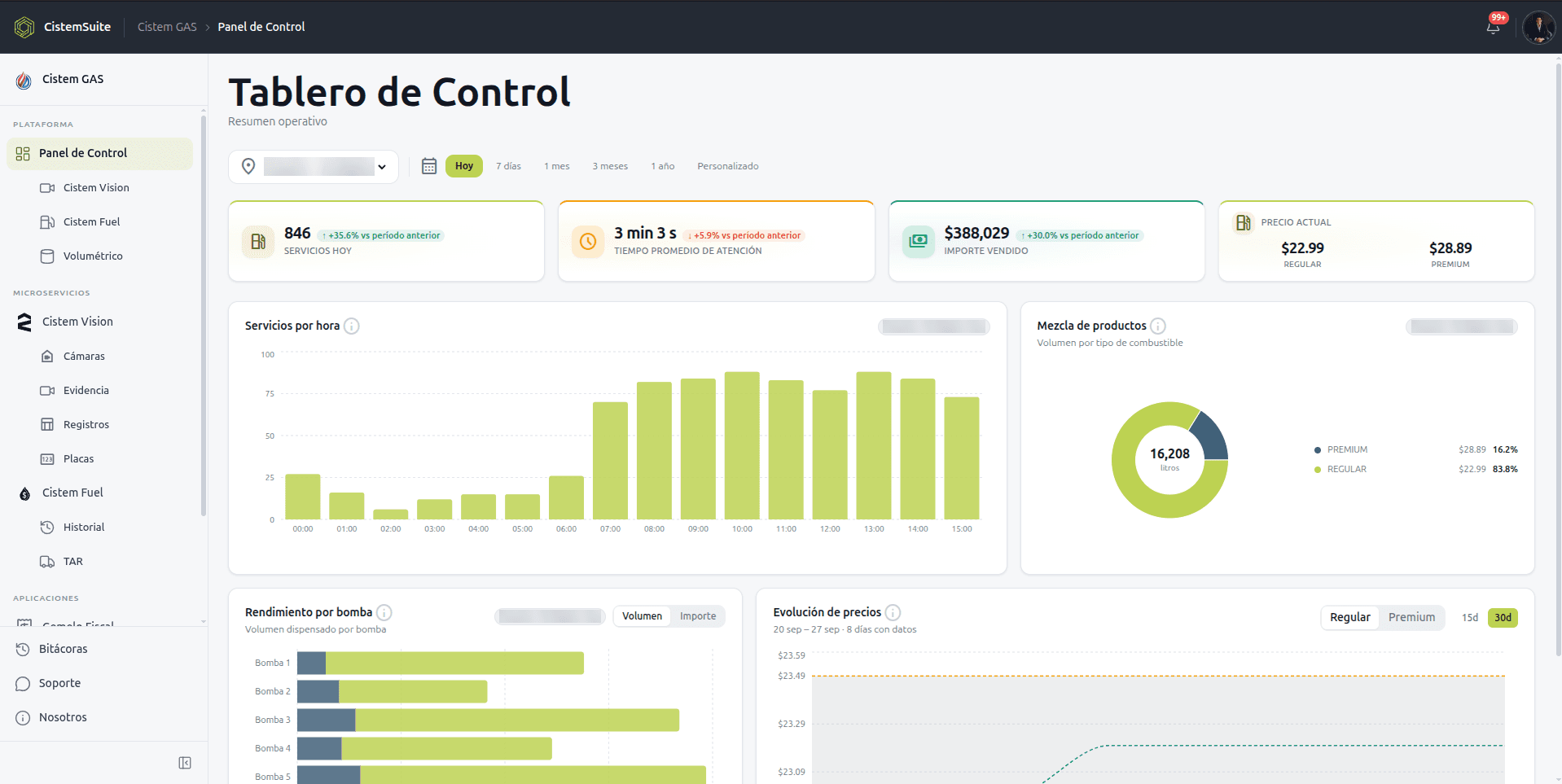Open the notifications bell

(x=1493, y=27)
